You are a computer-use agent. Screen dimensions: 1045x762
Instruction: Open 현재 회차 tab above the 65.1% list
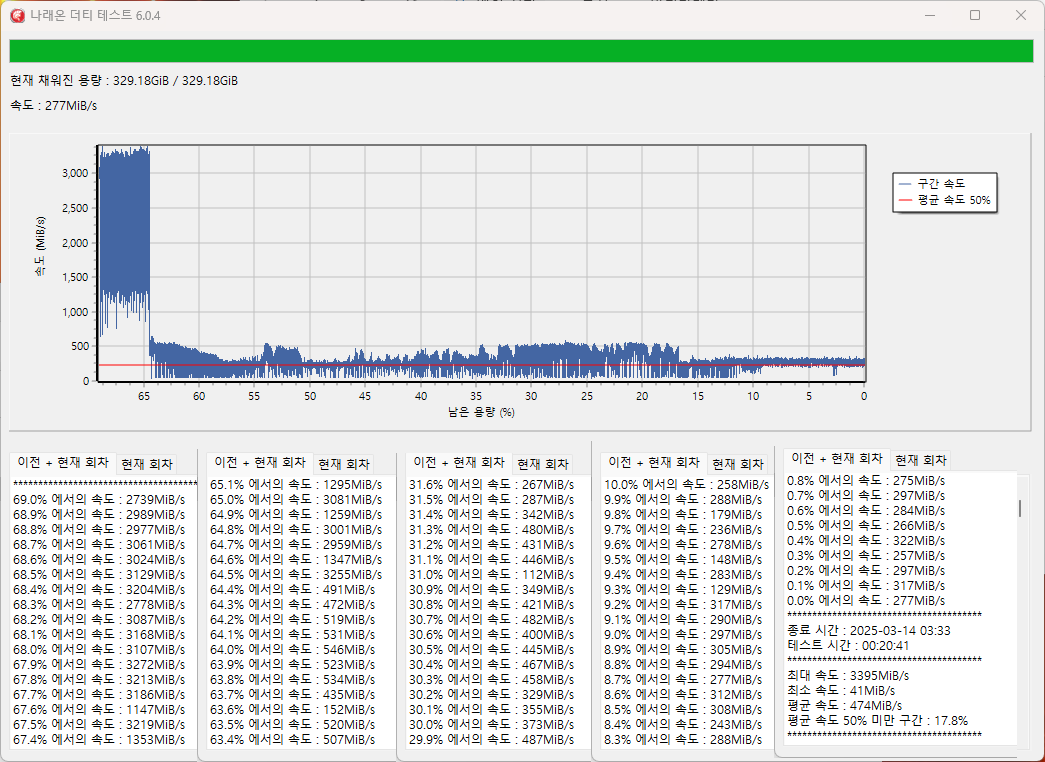344,464
